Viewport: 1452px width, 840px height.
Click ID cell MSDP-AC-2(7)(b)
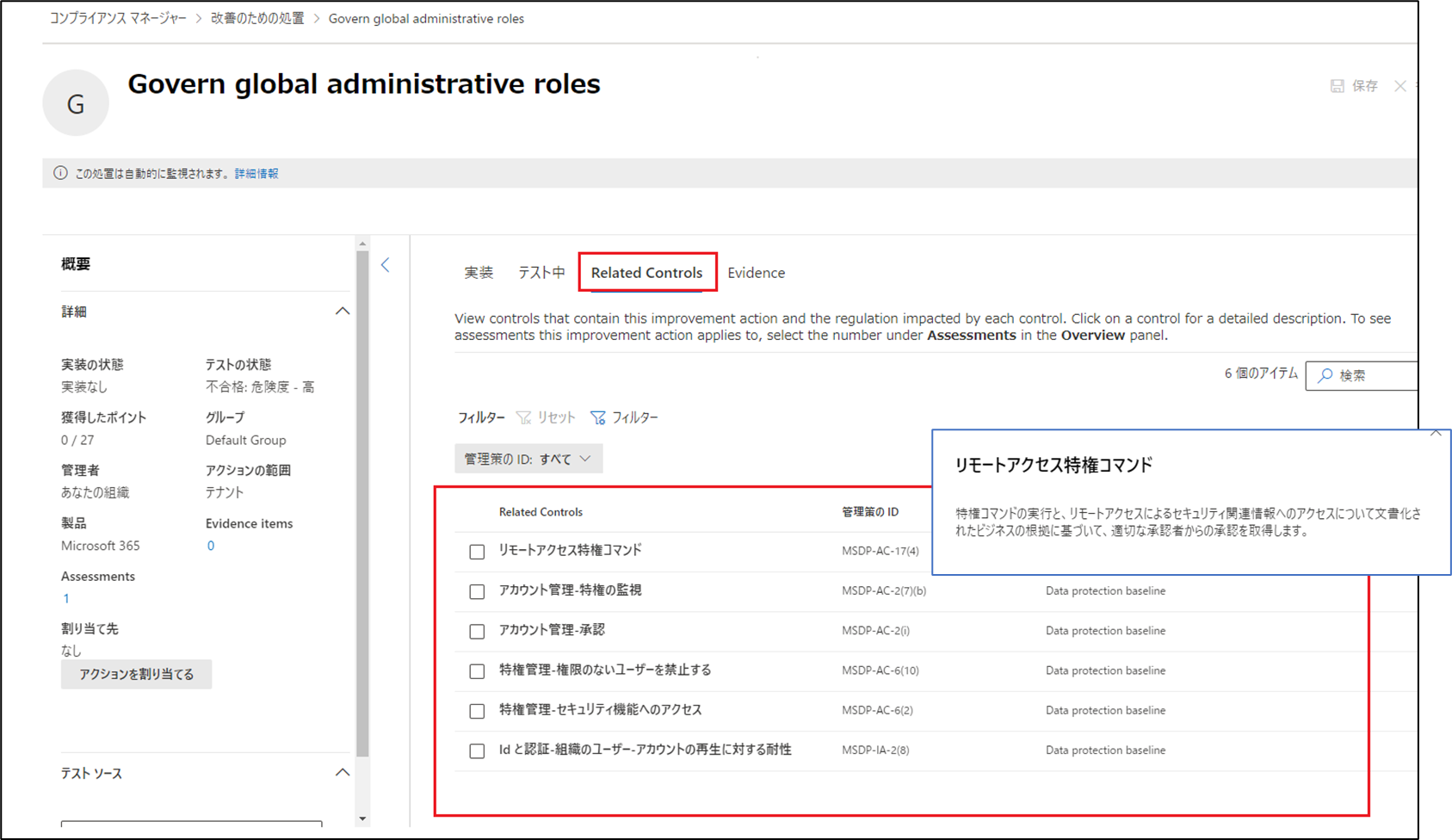[x=884, y=590]
